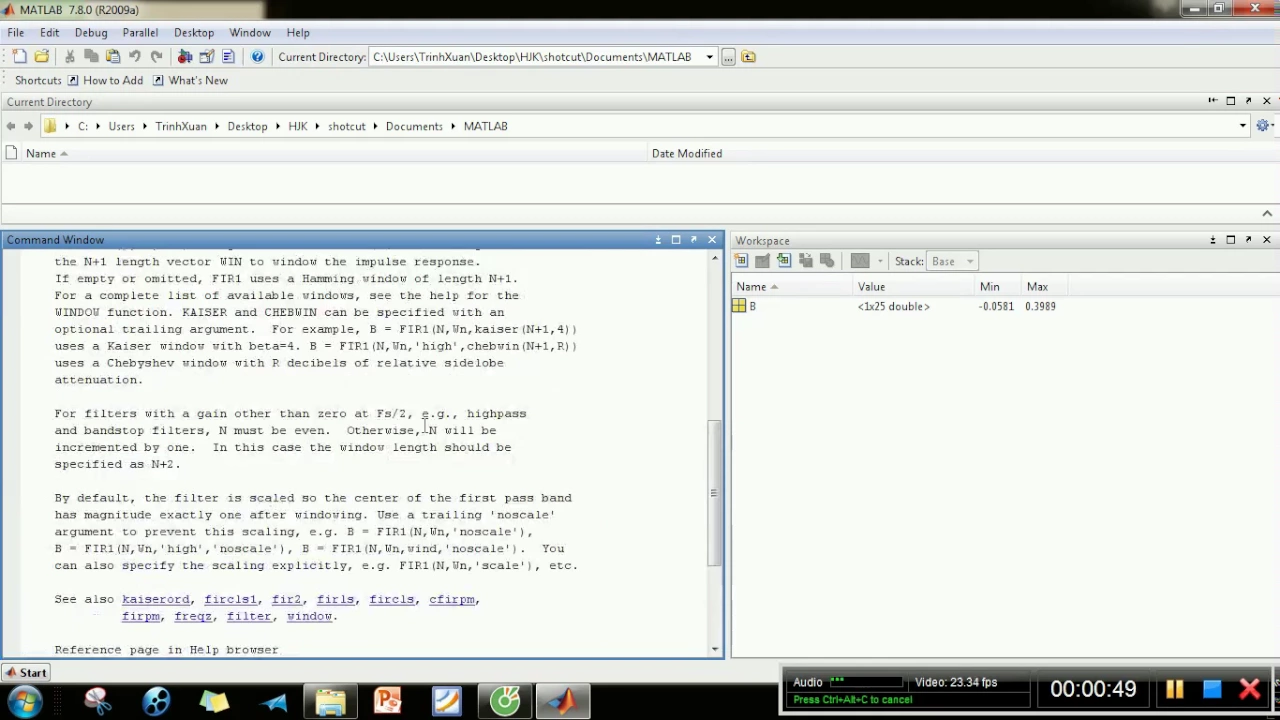Screen dimensions: 1280x720
Task: Sort files by Date Modified column
Action: (x=687, y=153)
